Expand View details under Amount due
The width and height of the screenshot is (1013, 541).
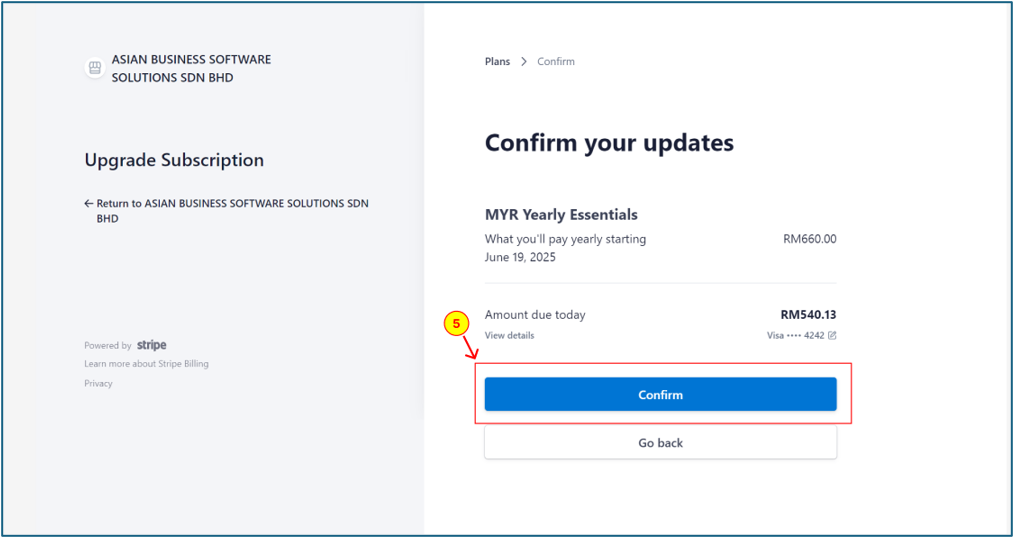(510, 335)
